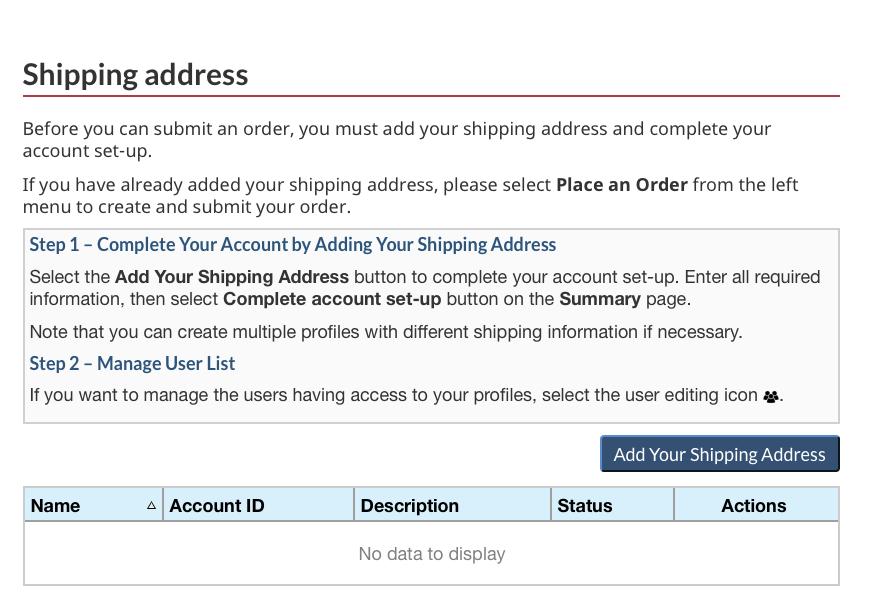Click the bold 'Place an Order' text
Viewport: 872px width, 608px height.
click(621, 185)
